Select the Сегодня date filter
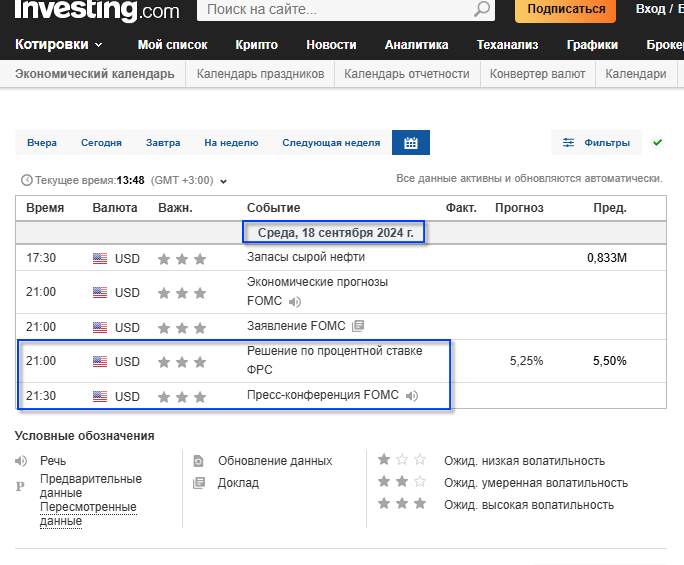 click(x=101, y=143)
